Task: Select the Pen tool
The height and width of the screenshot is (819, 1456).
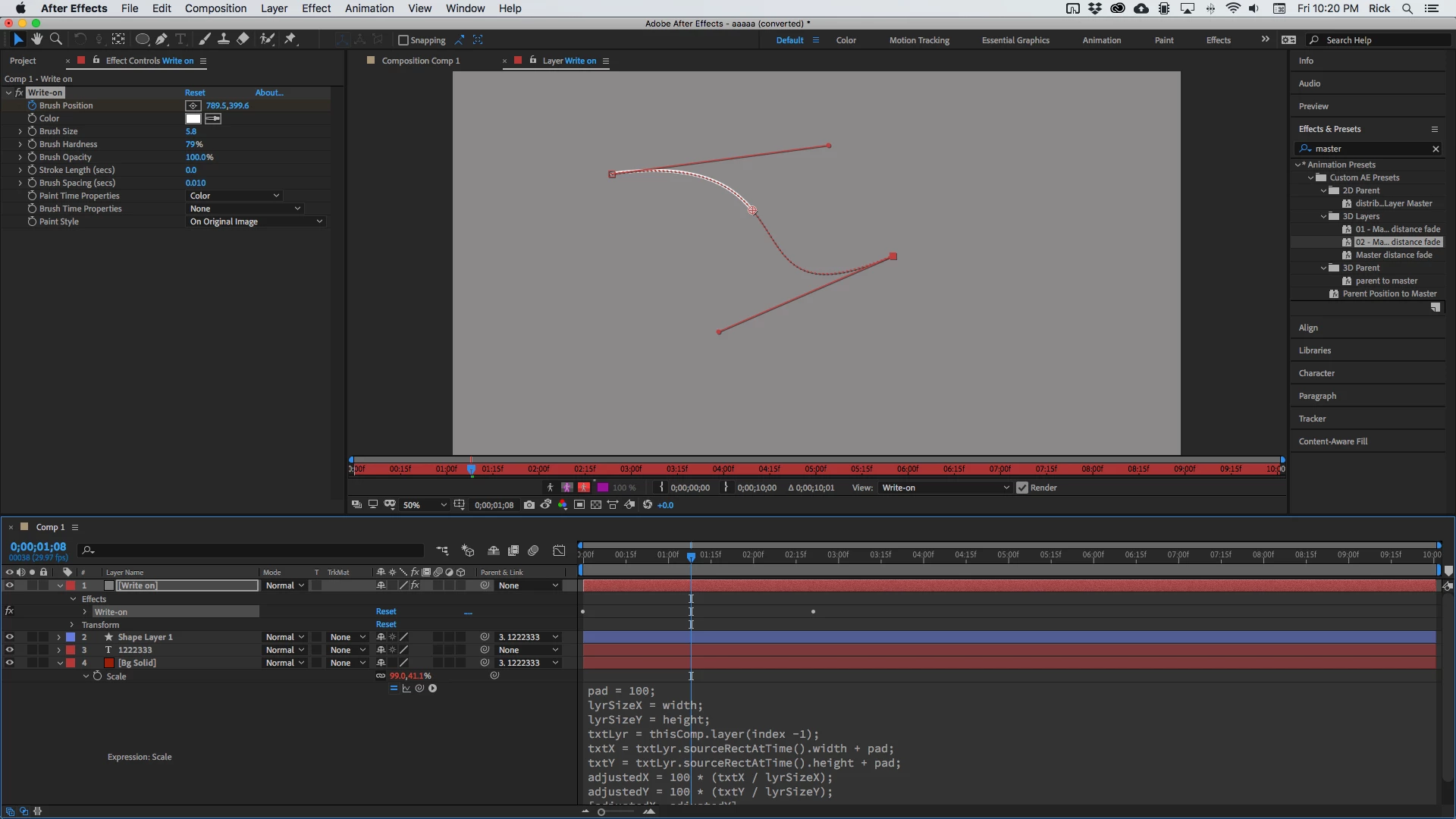Action: point(162,39)
